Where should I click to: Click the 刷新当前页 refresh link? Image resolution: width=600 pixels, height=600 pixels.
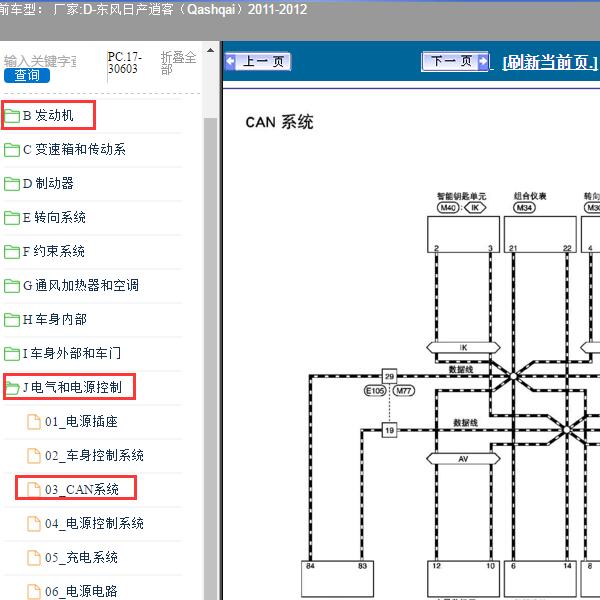(549, 62)
